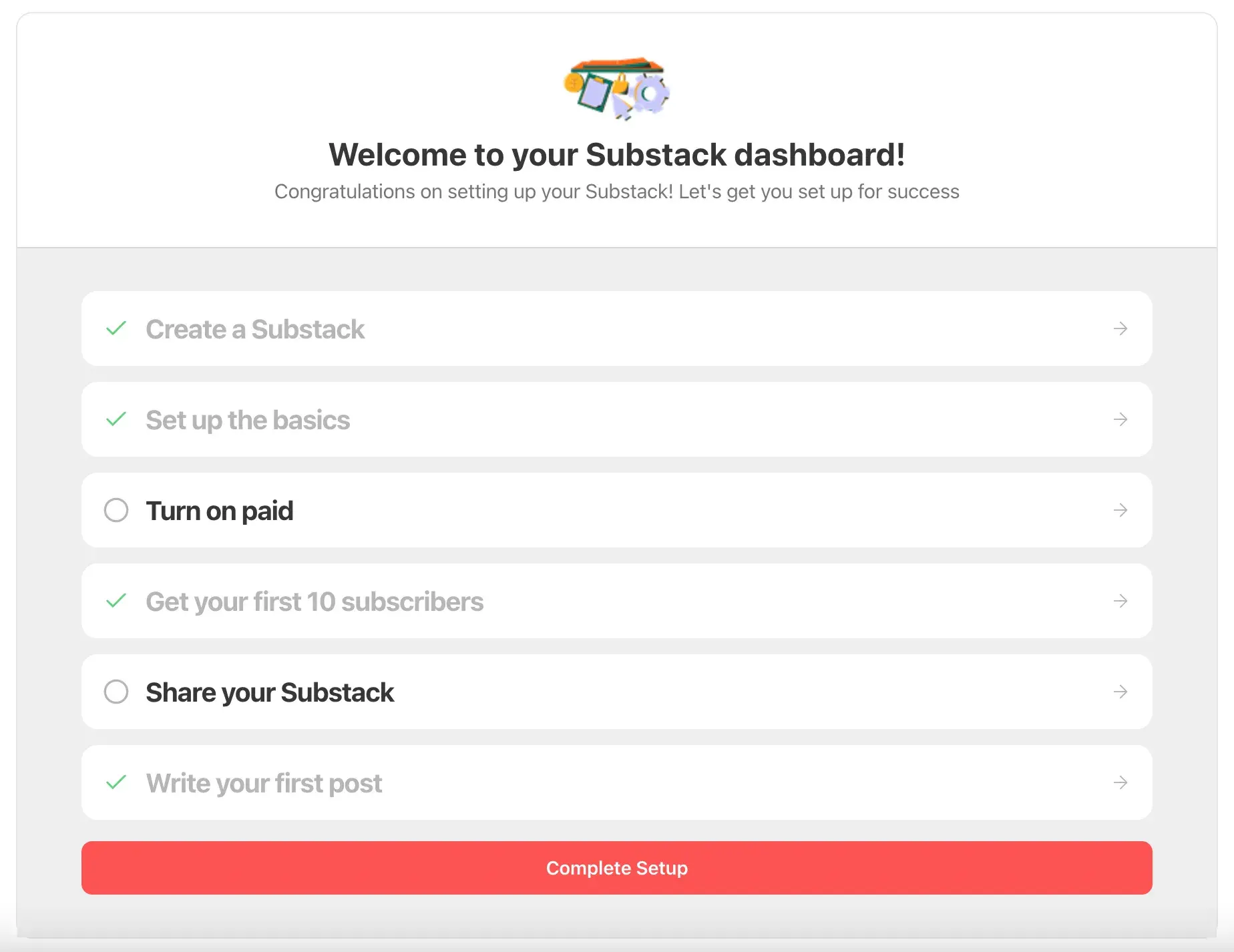This screenshot has height=952, width=1234.
Task: Click the arrow icon on Create a Substack row
Action: pyautogui.click(x=1120, y=329)
